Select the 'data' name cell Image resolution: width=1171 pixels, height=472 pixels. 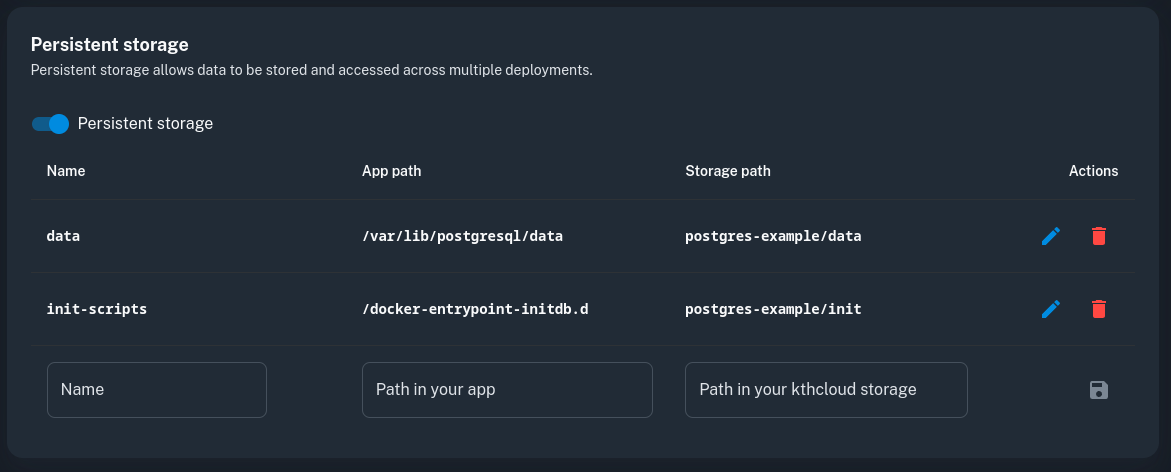pyautogui.click(x=63, y=237)
